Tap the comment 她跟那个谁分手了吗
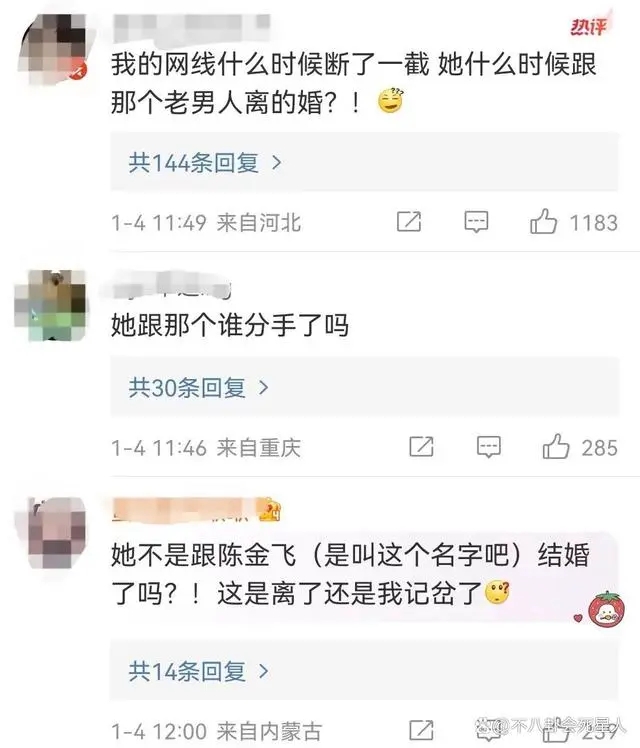The width and height of the screenshot is (640, 748). (x=230, y=325)
